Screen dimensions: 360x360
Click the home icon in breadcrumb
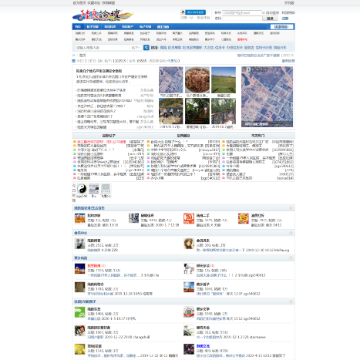point(74,55)
